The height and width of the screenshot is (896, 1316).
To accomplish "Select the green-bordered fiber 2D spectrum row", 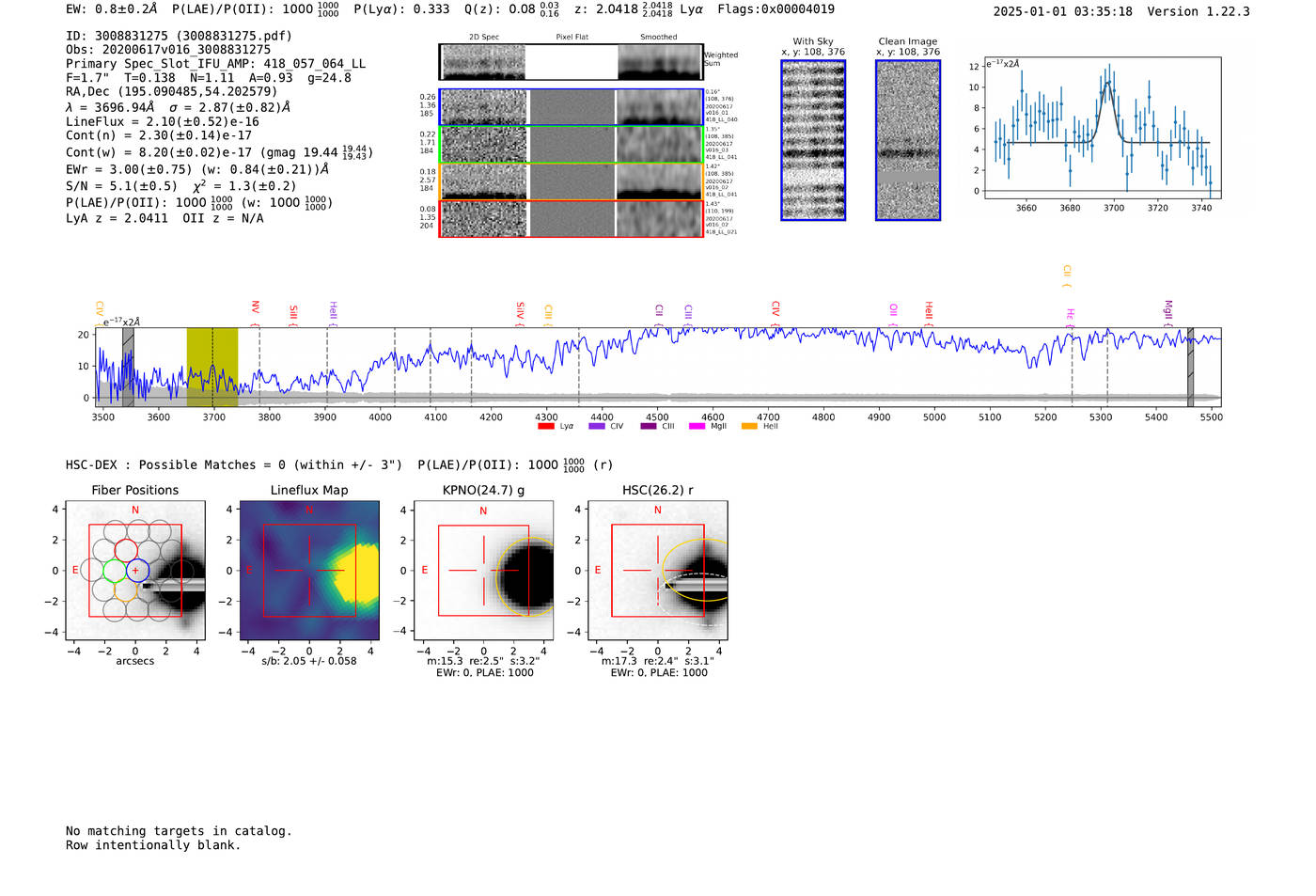I will pyautogui.click(x=571, y=145).
